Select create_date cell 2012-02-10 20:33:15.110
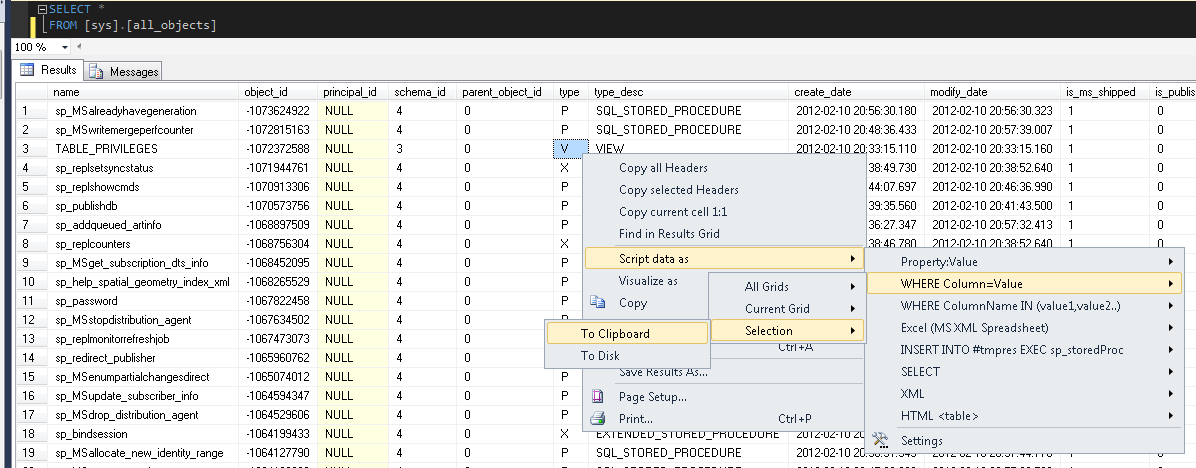Viewport: 1196px width, 468px height. [x=857, y=149]
